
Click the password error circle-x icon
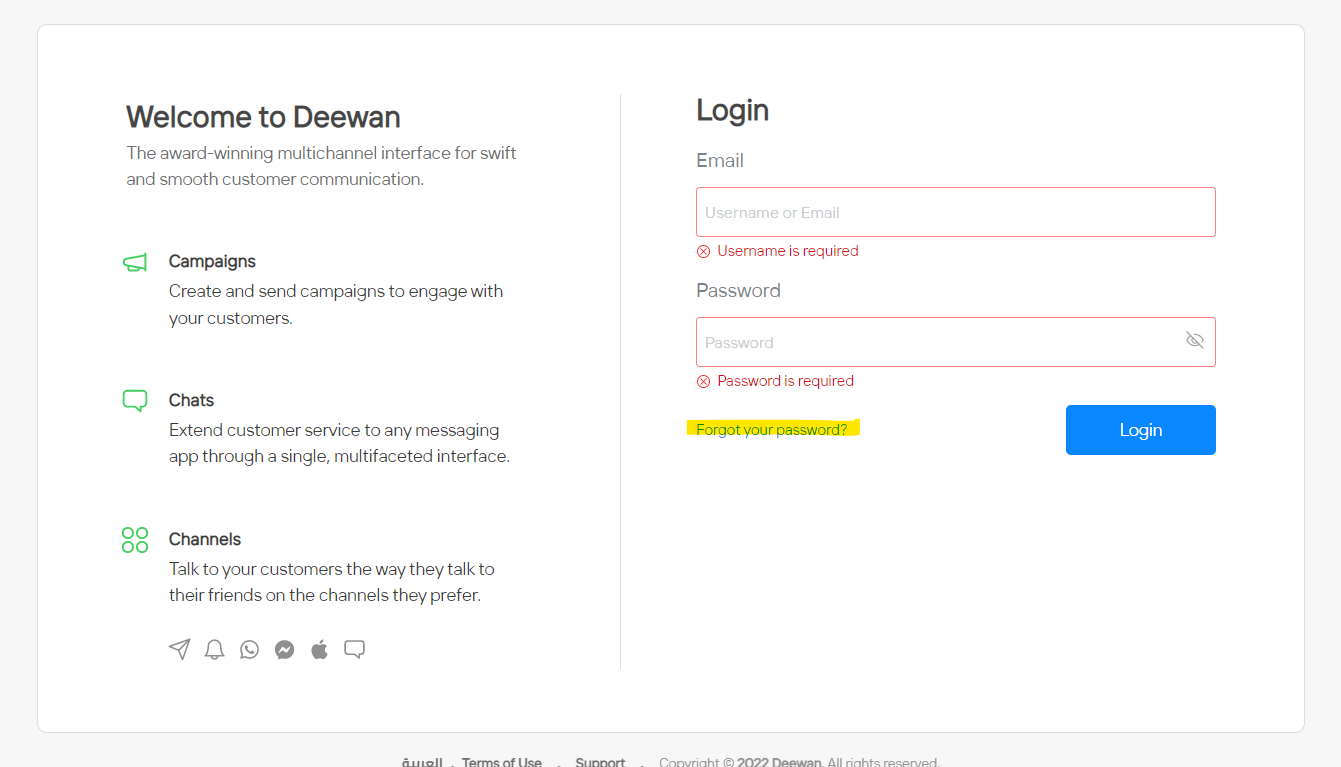[703, 381]
